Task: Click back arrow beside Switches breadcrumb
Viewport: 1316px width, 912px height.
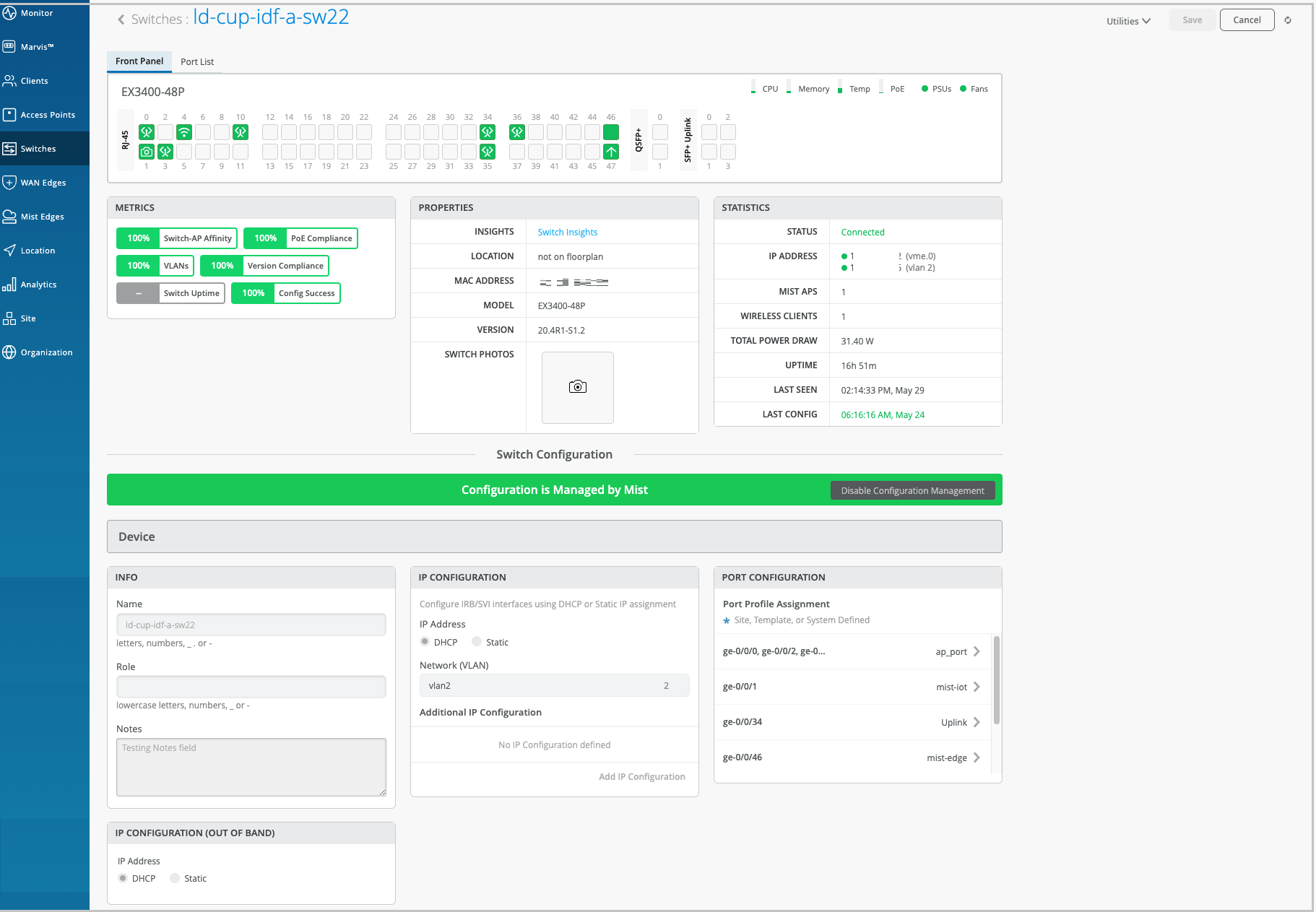Action: pos(121,19)
